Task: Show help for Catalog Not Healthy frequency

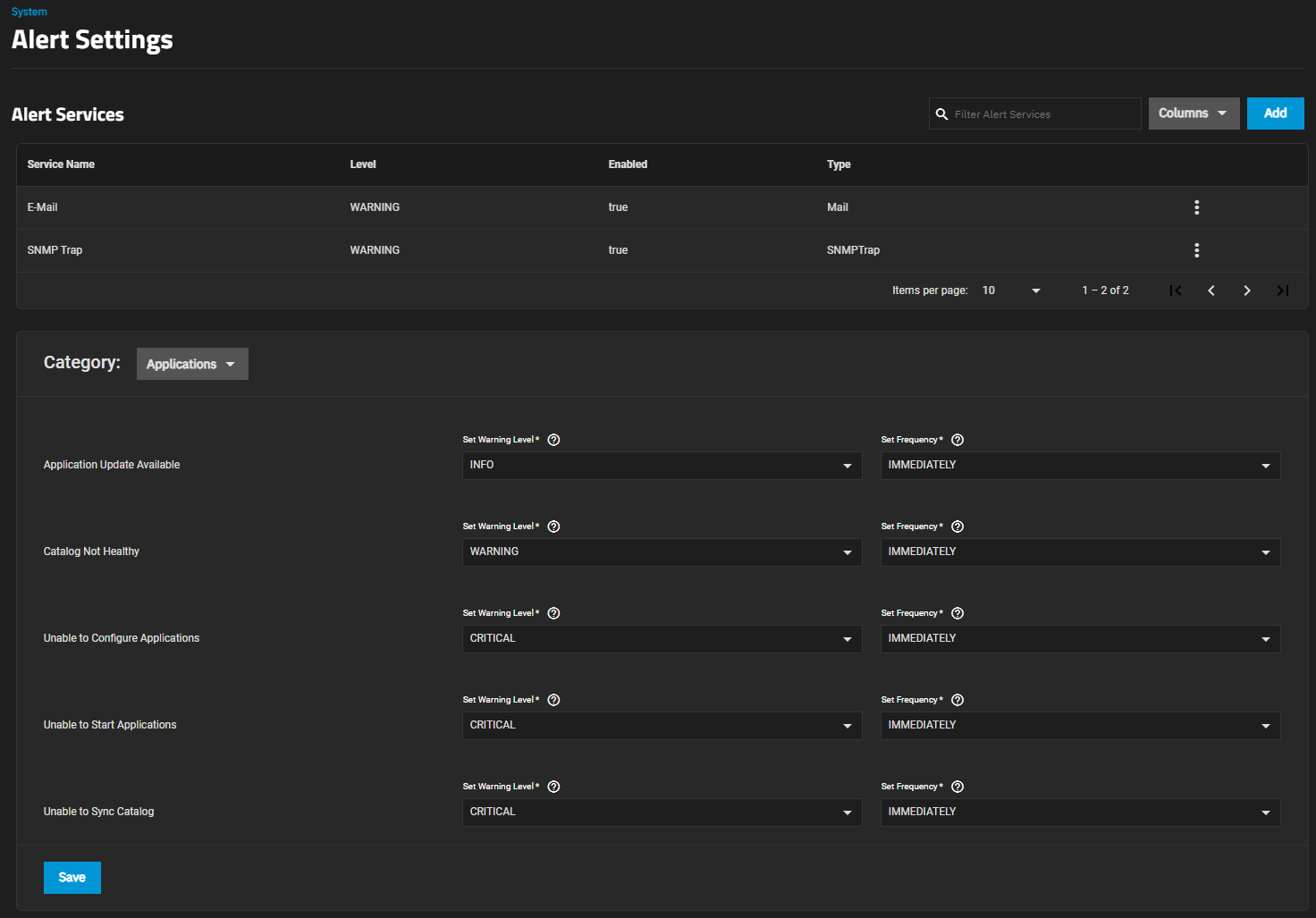Action: (957, 526)
